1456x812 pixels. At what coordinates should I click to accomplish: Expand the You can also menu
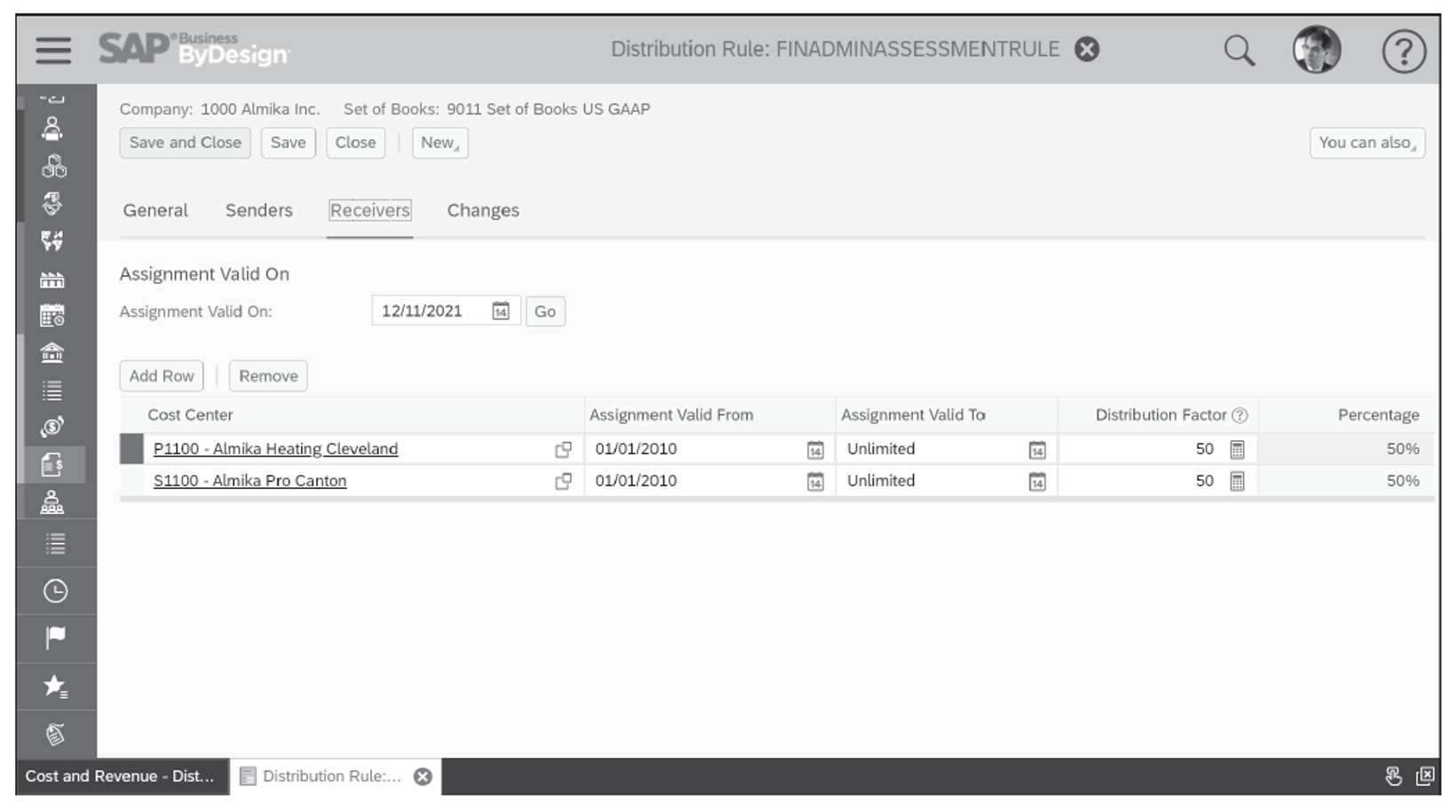1365,142
